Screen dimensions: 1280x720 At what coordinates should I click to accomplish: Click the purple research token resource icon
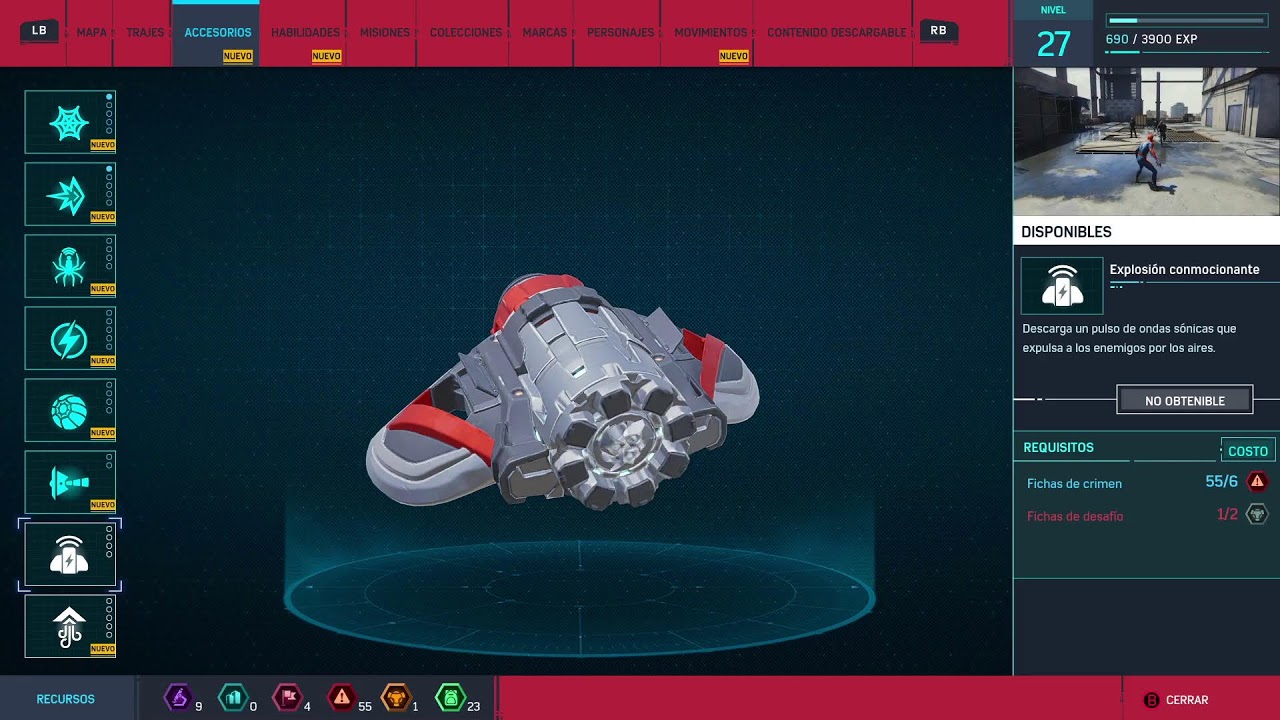click(x=178, y=698)
